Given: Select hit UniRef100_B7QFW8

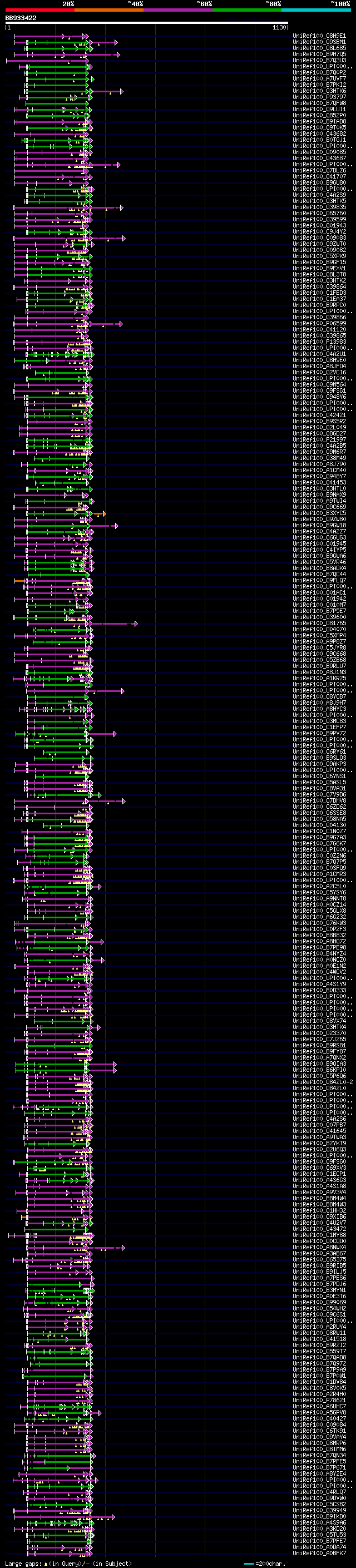Looking at the screenshot, I should tap(319, 103).
